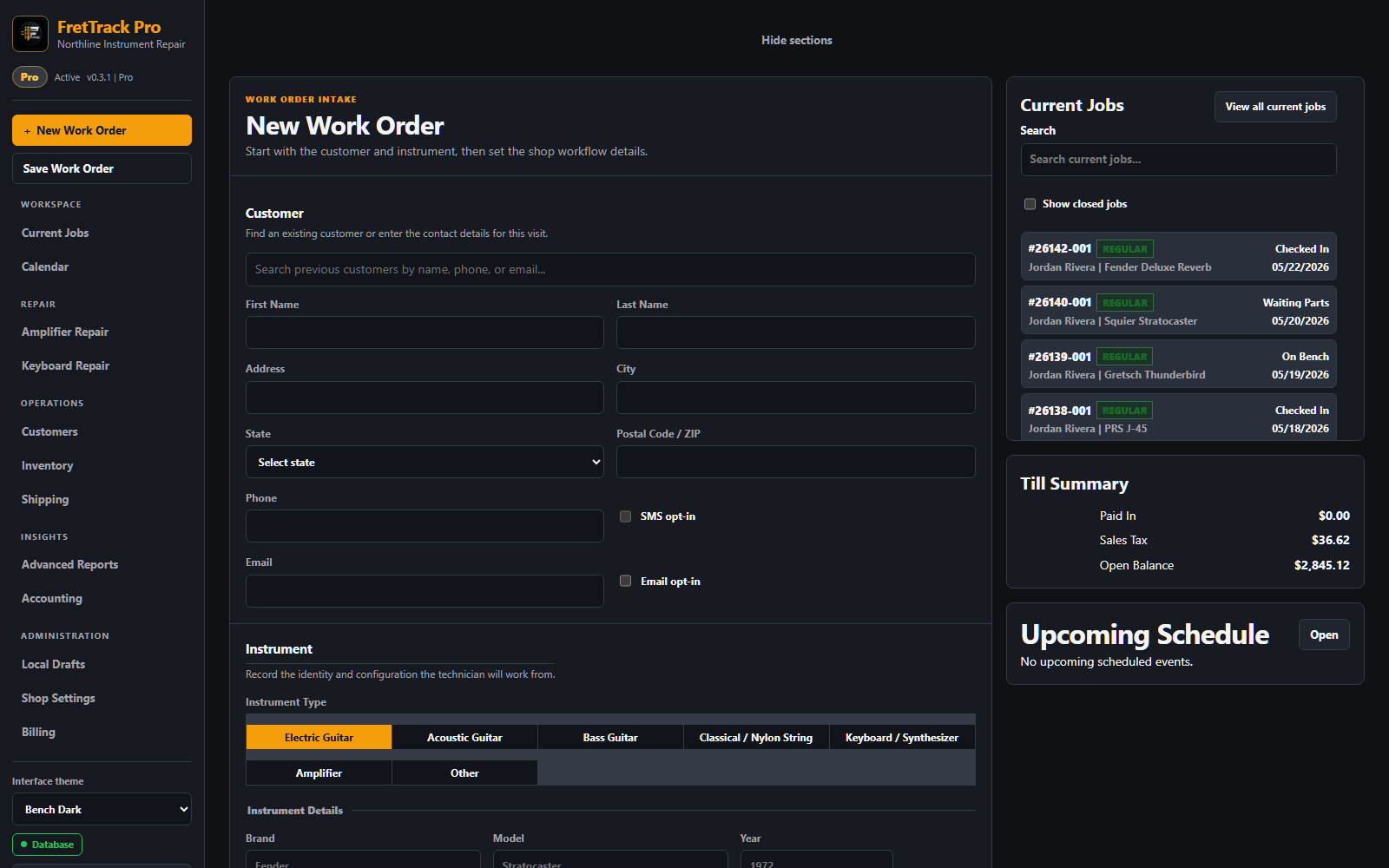Click 'Waiting Parts' status text
Viewport: 1389px width, 868px height.
tap(1295, 303)
